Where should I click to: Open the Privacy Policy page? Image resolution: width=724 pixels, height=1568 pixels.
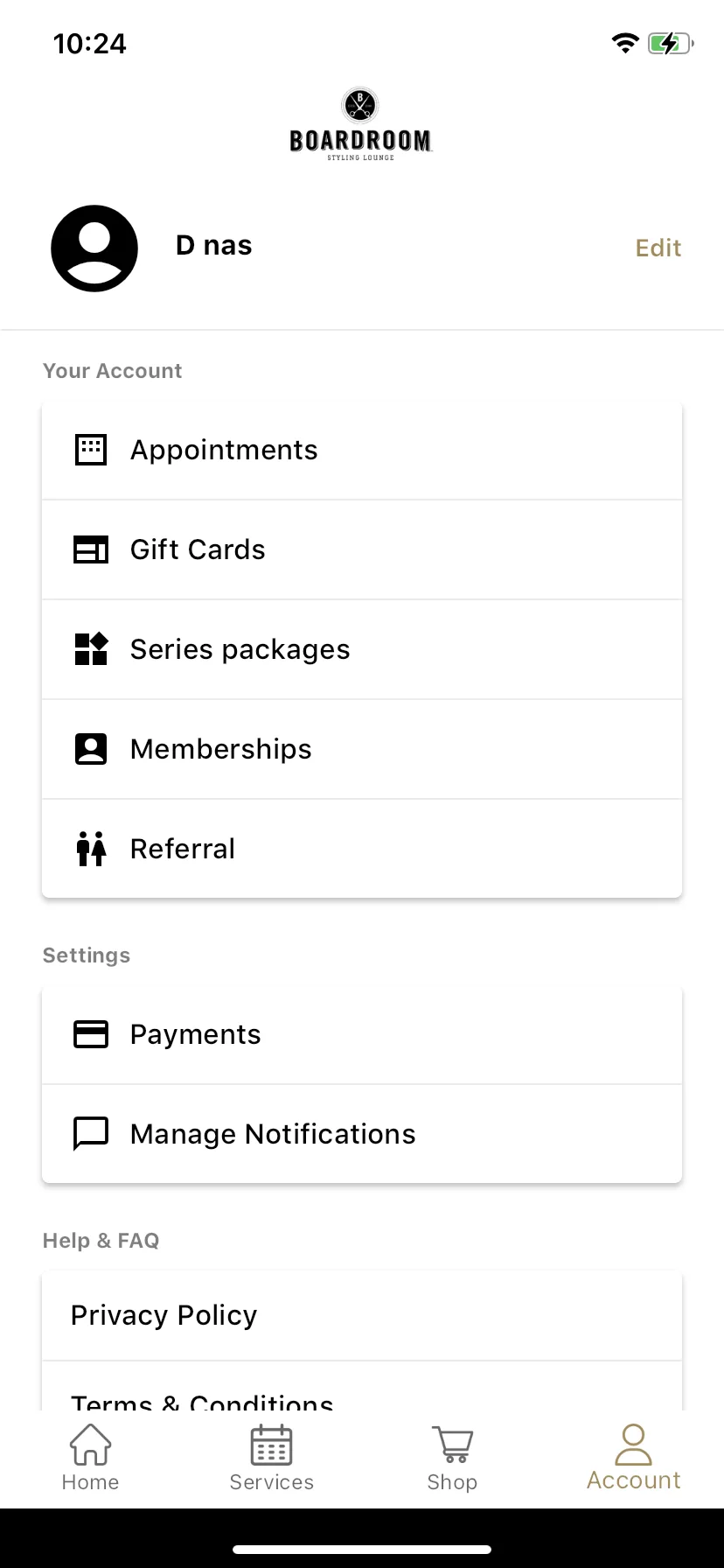click(x=362, y=1315)
